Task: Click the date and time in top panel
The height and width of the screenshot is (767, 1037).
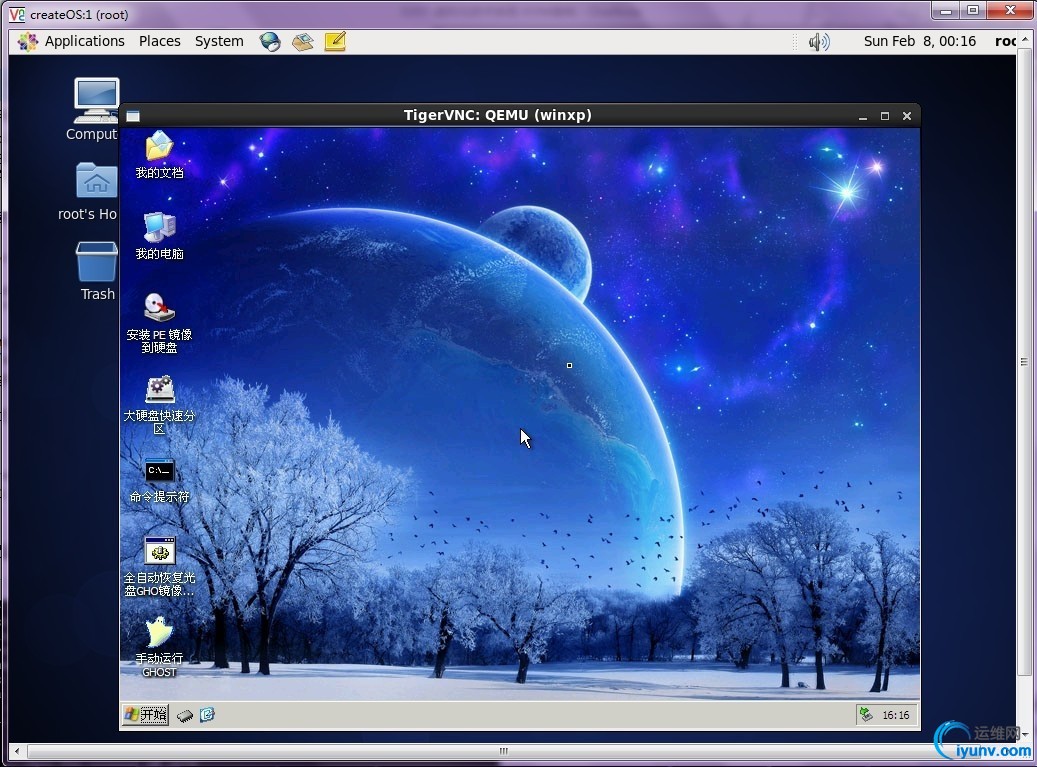Action: click(919, 41)
